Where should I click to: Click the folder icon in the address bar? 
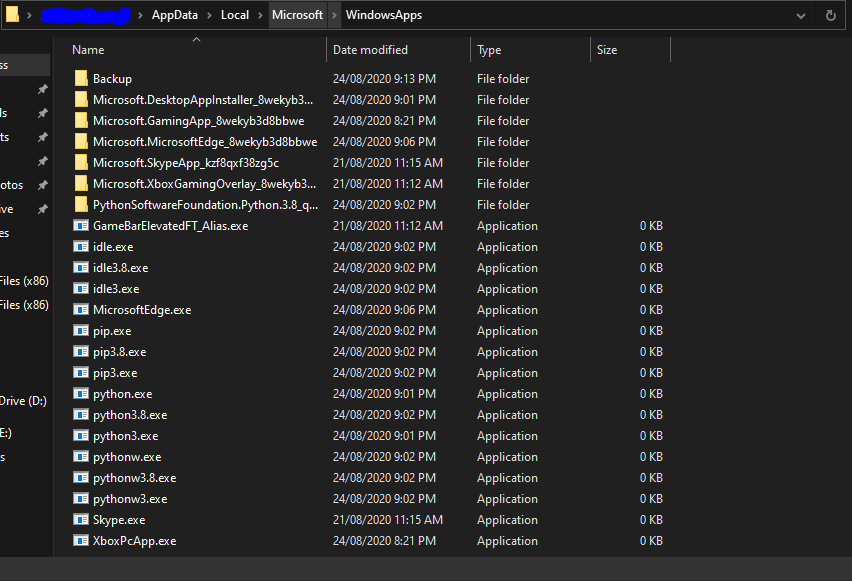[12, 15]
